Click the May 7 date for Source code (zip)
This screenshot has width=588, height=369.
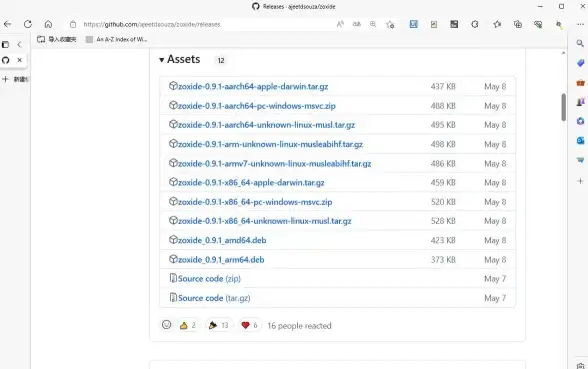[x=495, y=279]
